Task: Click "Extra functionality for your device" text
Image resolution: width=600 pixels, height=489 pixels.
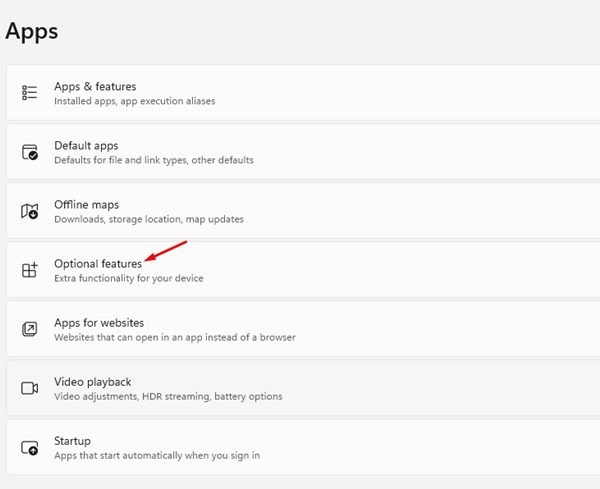Action: (x=129, y=278)
